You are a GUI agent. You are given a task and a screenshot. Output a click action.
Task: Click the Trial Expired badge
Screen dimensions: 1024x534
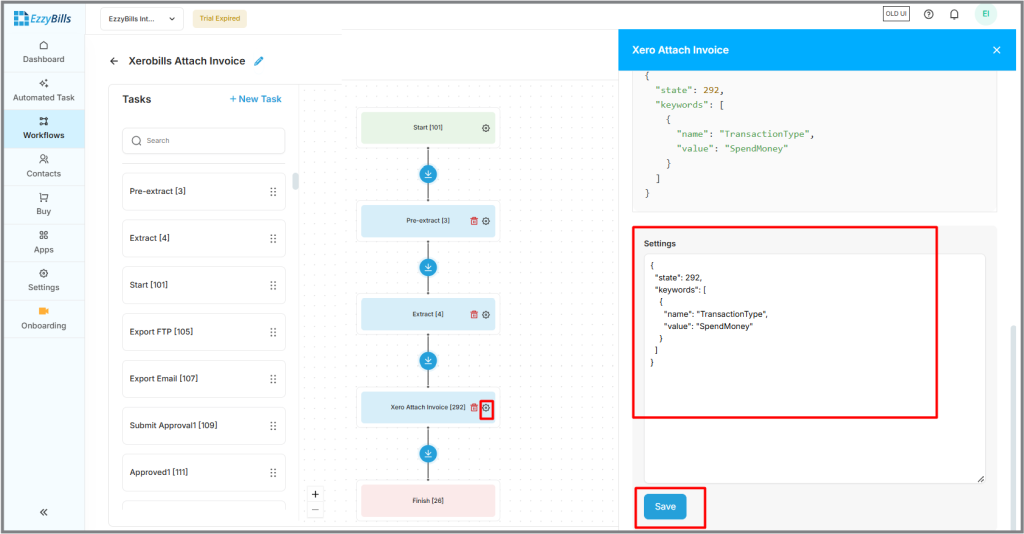point(219,19)
